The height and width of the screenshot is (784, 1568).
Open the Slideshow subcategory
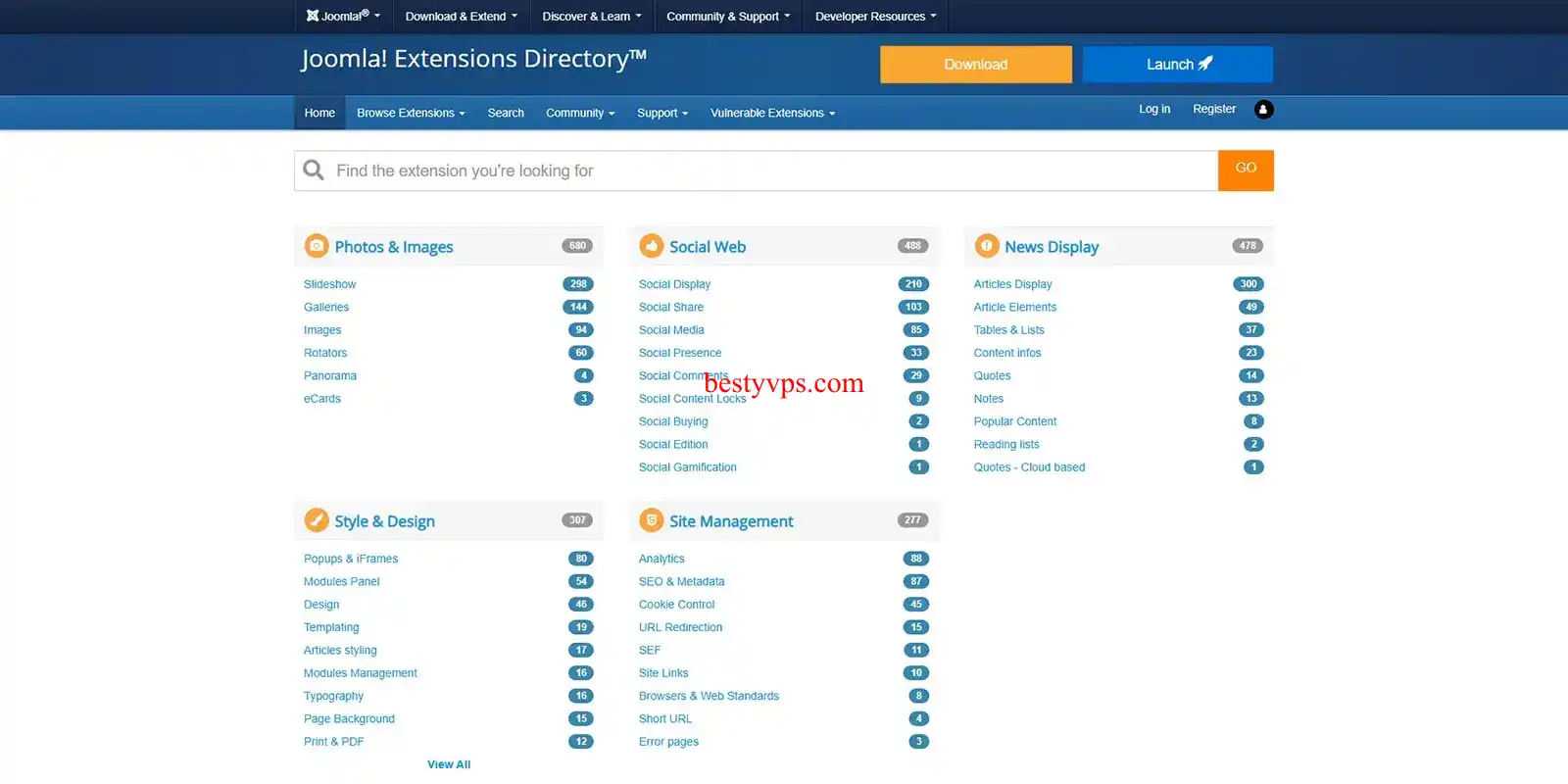329,284
